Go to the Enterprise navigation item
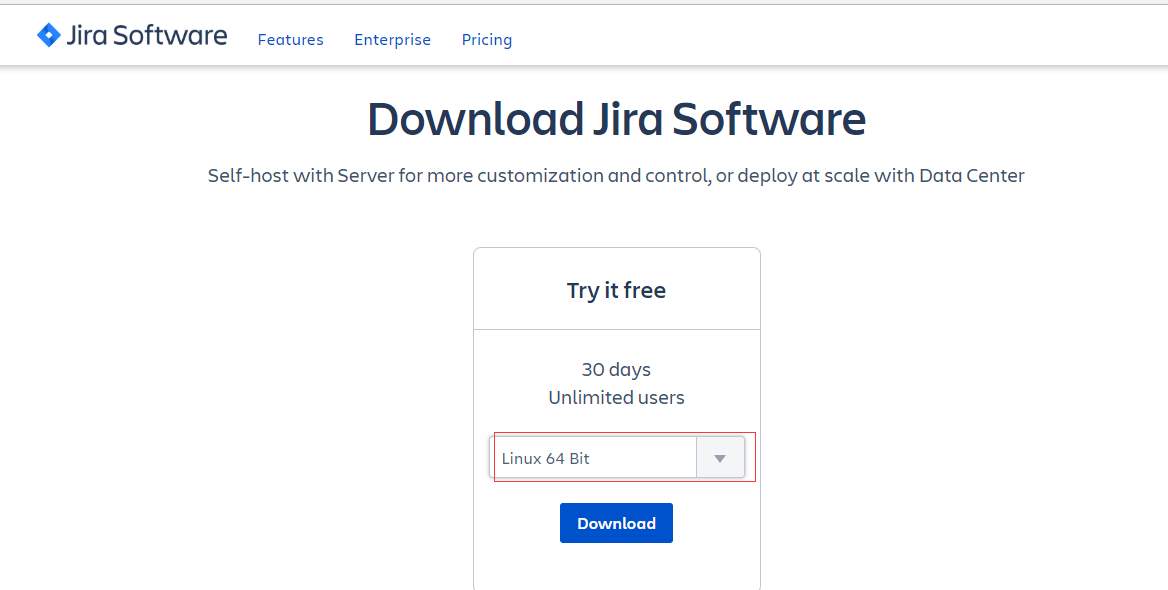 coord(393,39)
